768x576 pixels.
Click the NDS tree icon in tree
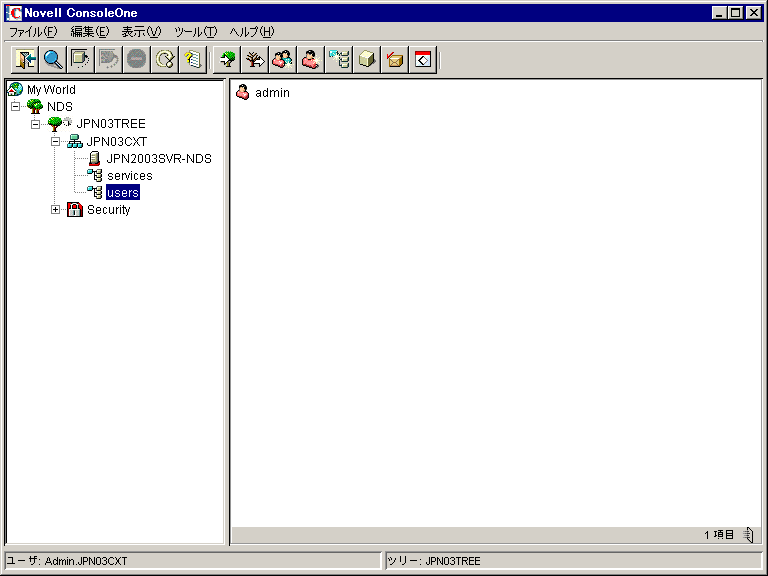(35, 106)
